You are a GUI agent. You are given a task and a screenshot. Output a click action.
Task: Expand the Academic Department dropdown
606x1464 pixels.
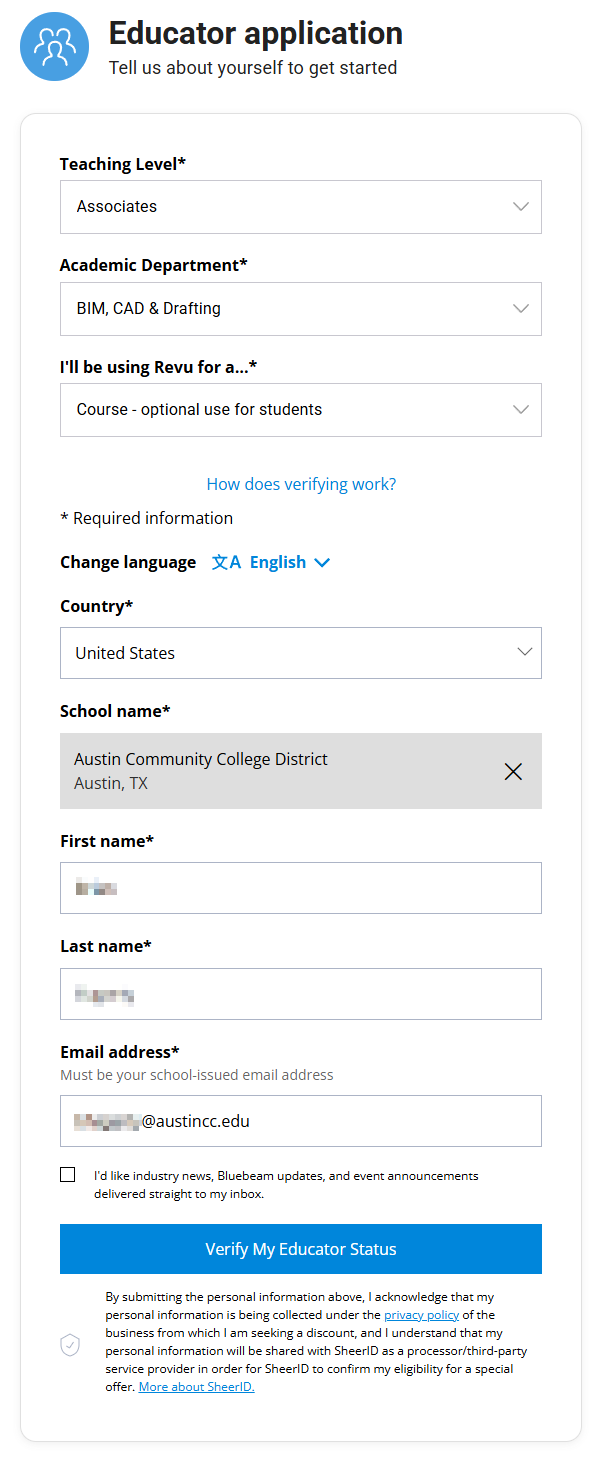[300, 309]
